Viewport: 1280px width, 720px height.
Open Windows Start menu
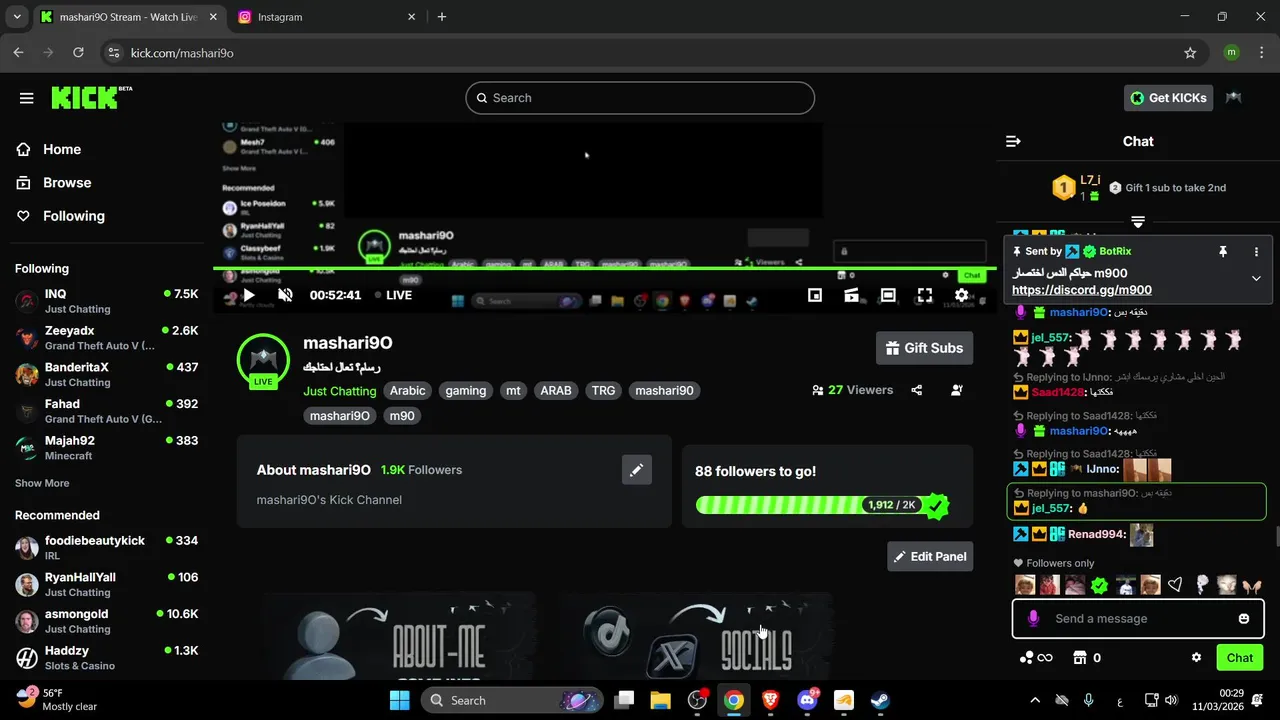[x=399, y=700]
